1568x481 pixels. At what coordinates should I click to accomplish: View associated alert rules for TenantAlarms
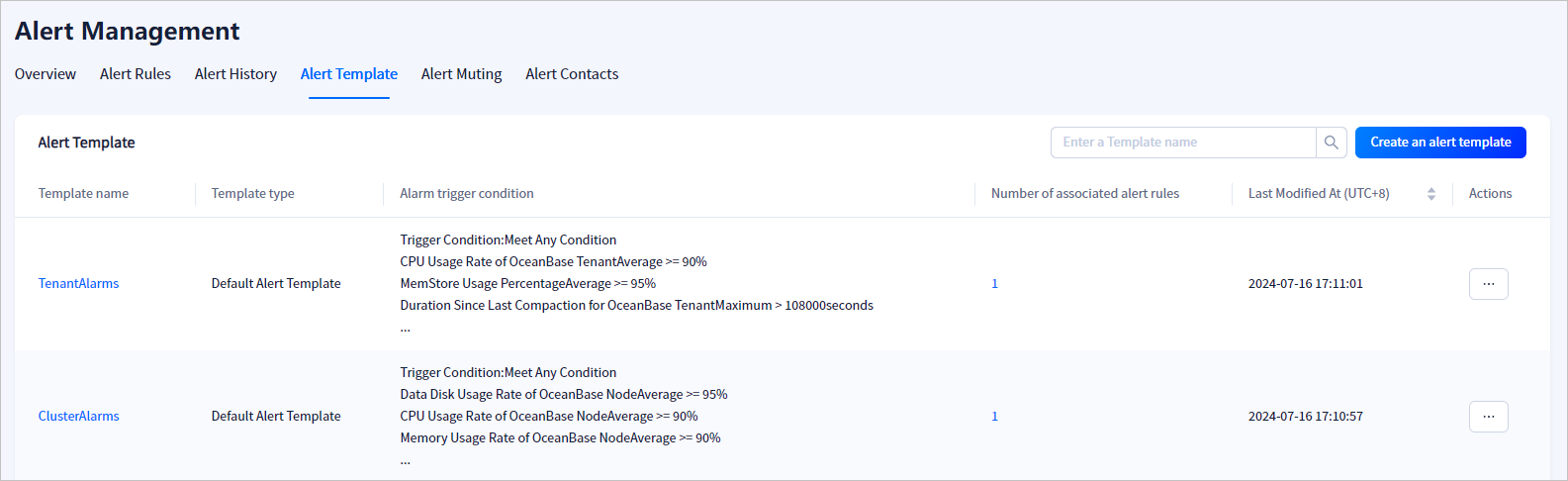tap(994, 284)
